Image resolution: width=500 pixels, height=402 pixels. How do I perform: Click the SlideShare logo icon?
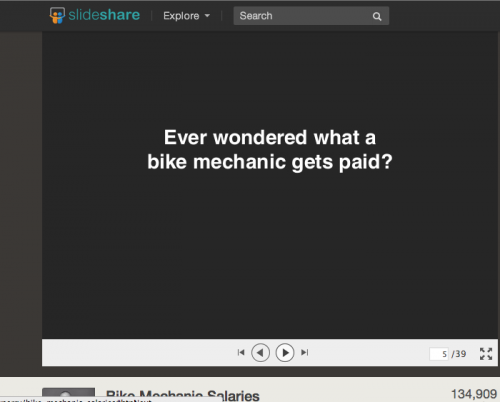(57, 15)
